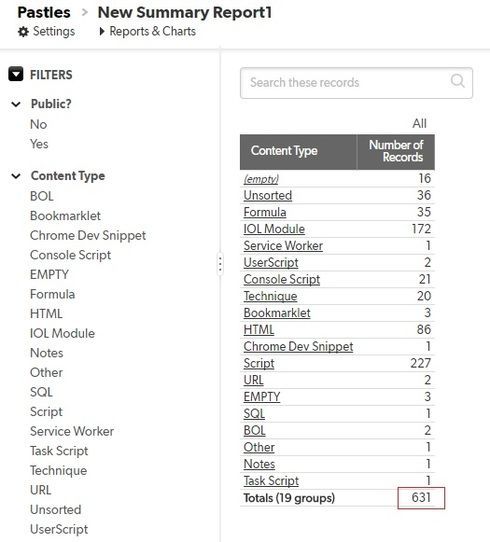This screenshot has width=490, height=542.
Task: Filter Public? by Yes
Action: pyautogui.click(x=39, y=144)
